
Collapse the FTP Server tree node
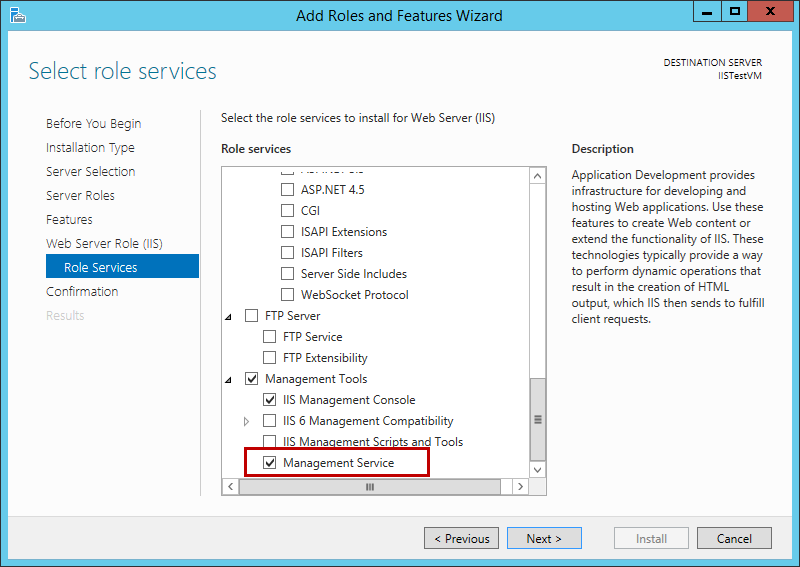tap(228, 317)
